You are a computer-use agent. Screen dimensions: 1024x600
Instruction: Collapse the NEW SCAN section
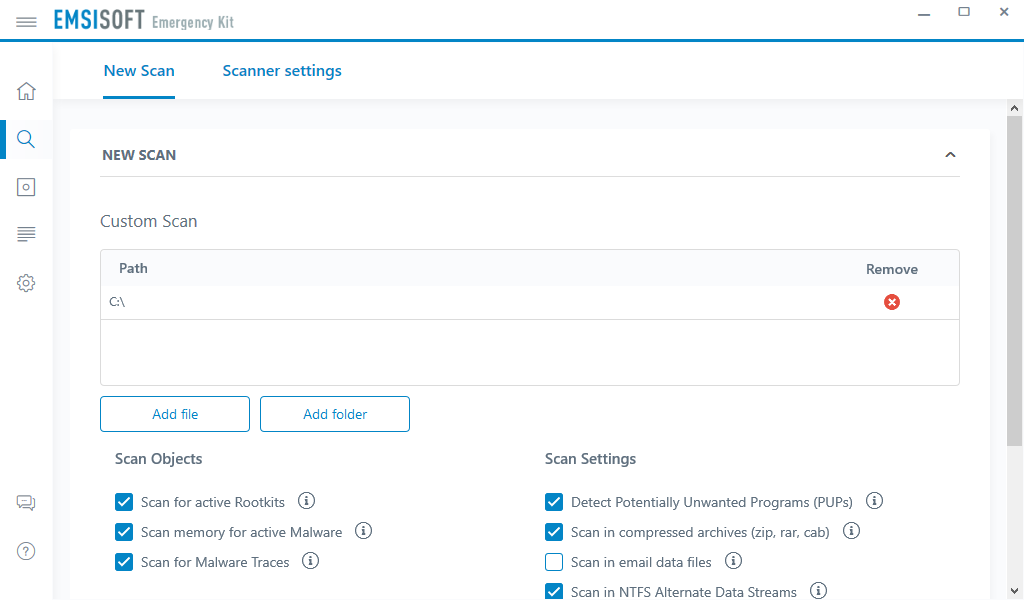(x=950, y=155)
